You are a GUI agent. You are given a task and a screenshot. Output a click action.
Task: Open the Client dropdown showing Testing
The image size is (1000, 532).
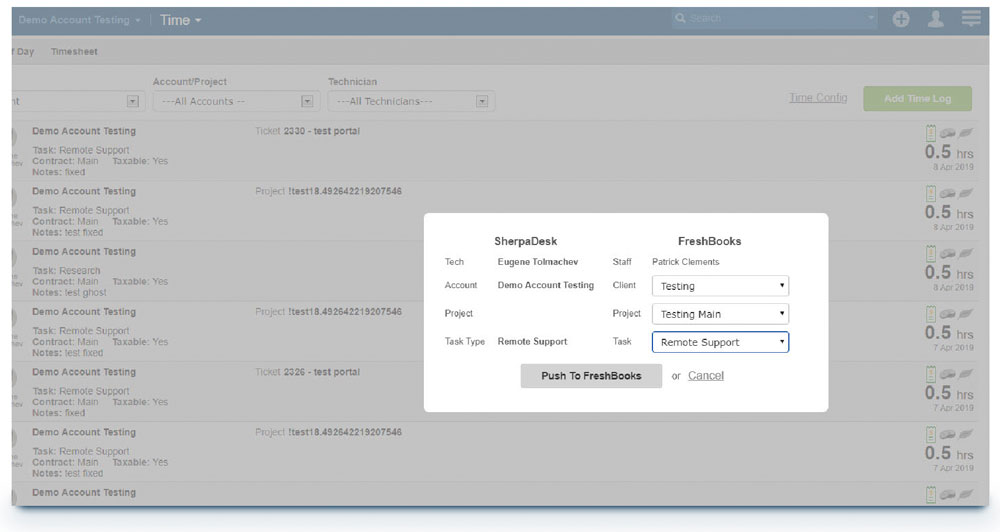(x=720, y=286)
